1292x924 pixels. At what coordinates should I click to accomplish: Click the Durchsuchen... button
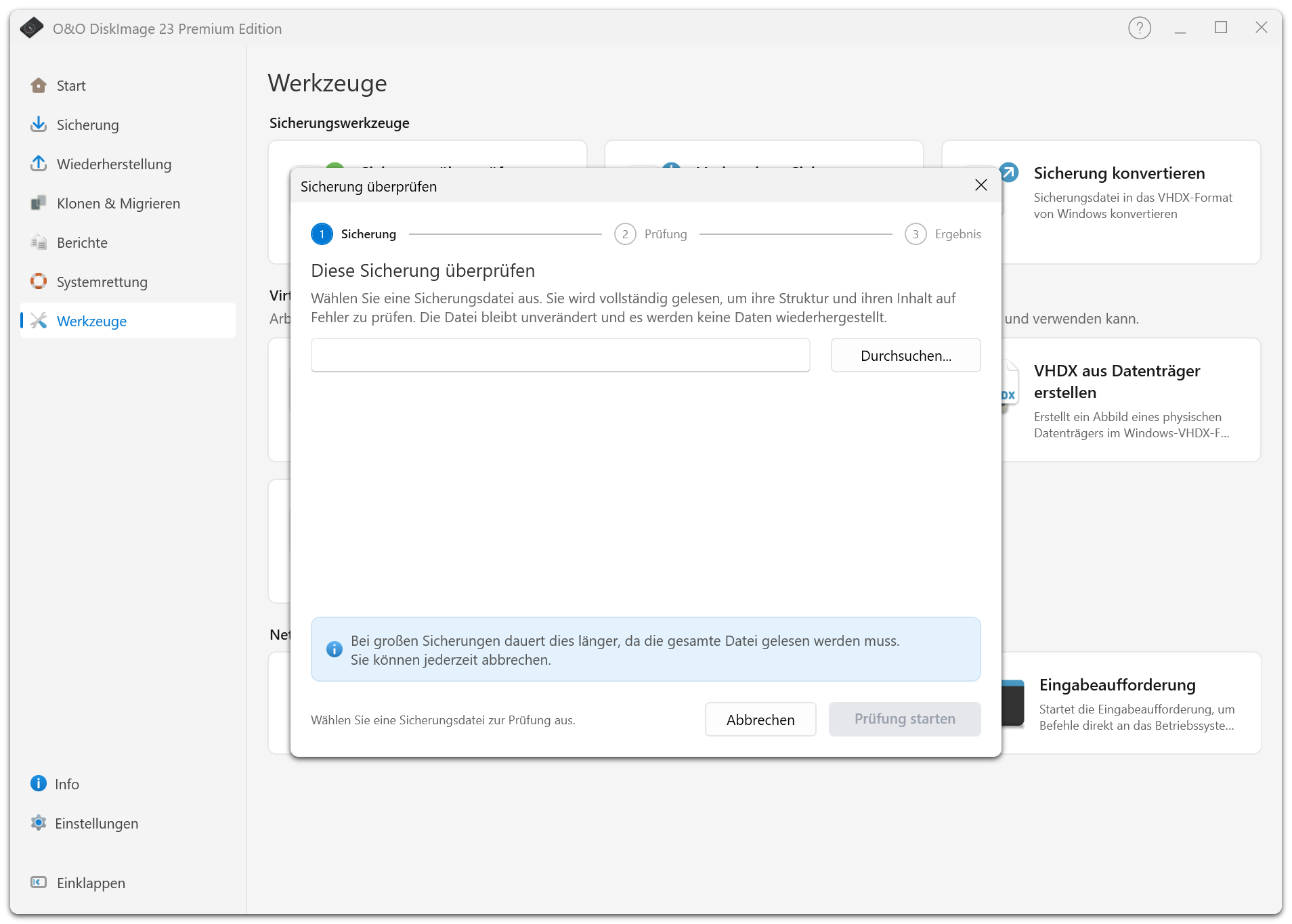(x=905, y=355)
